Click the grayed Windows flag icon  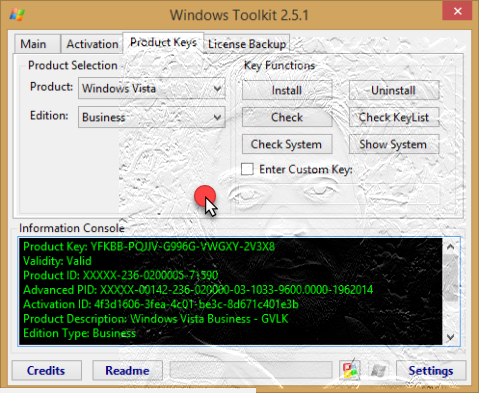point(378,370)
